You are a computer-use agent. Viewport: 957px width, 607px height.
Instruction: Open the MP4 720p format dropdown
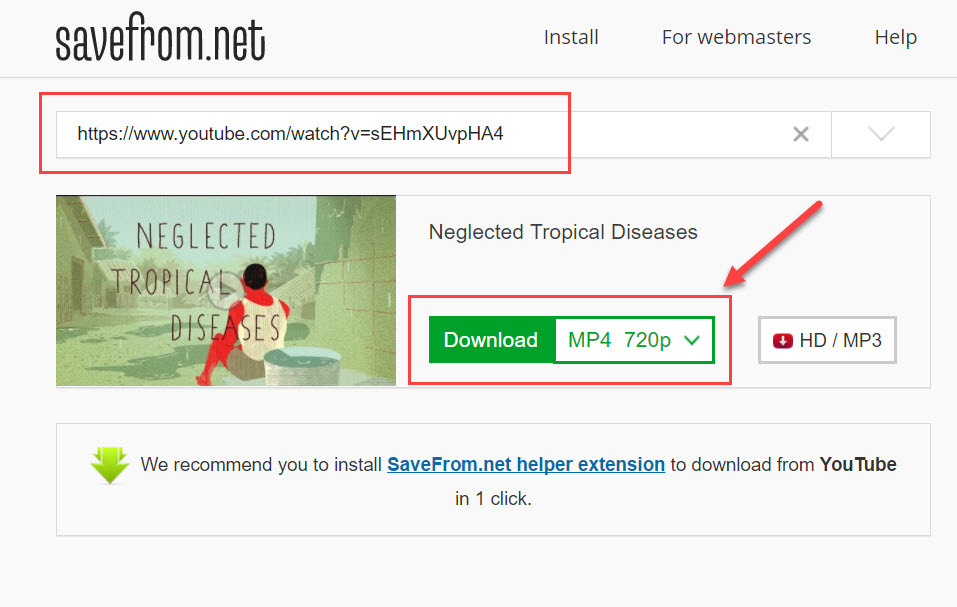click(x=634, y=340)
